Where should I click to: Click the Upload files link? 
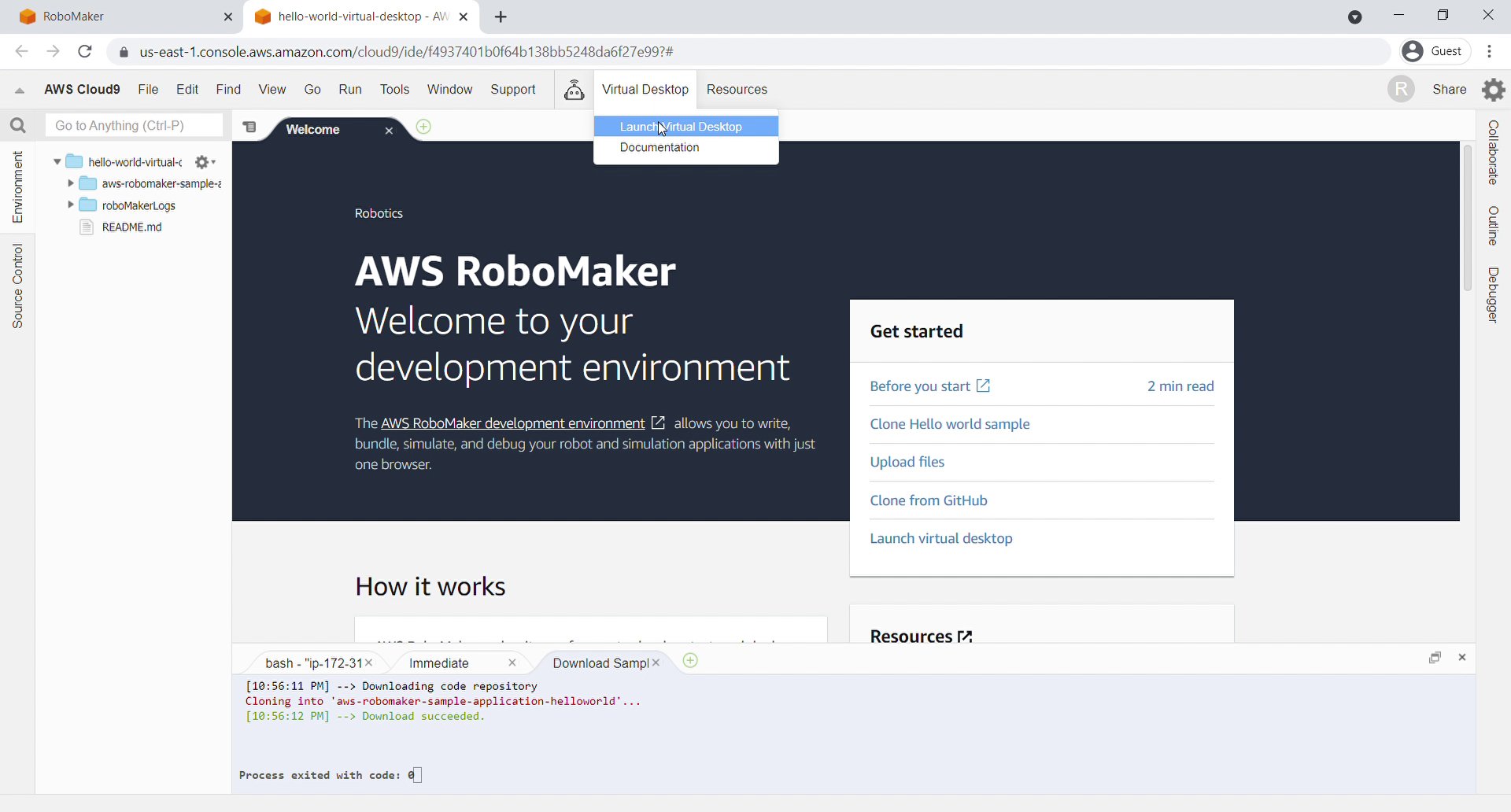907,462
